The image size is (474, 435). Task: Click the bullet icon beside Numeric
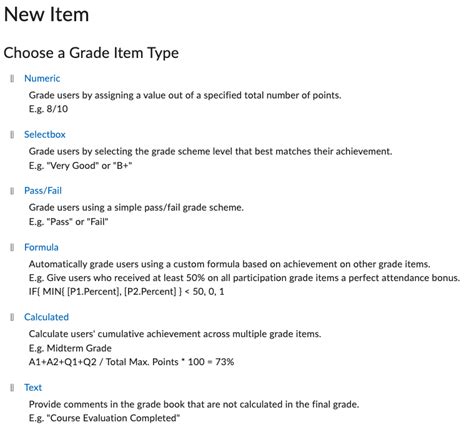tap(12, 79)
